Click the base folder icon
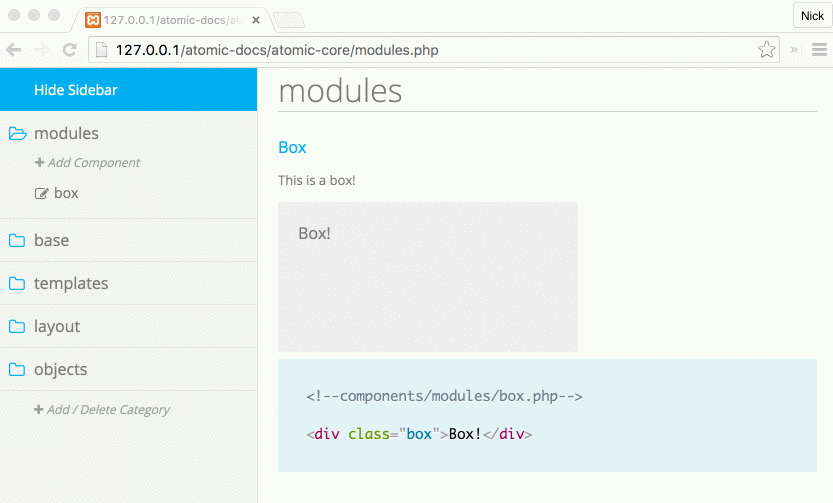 (17, 241)
